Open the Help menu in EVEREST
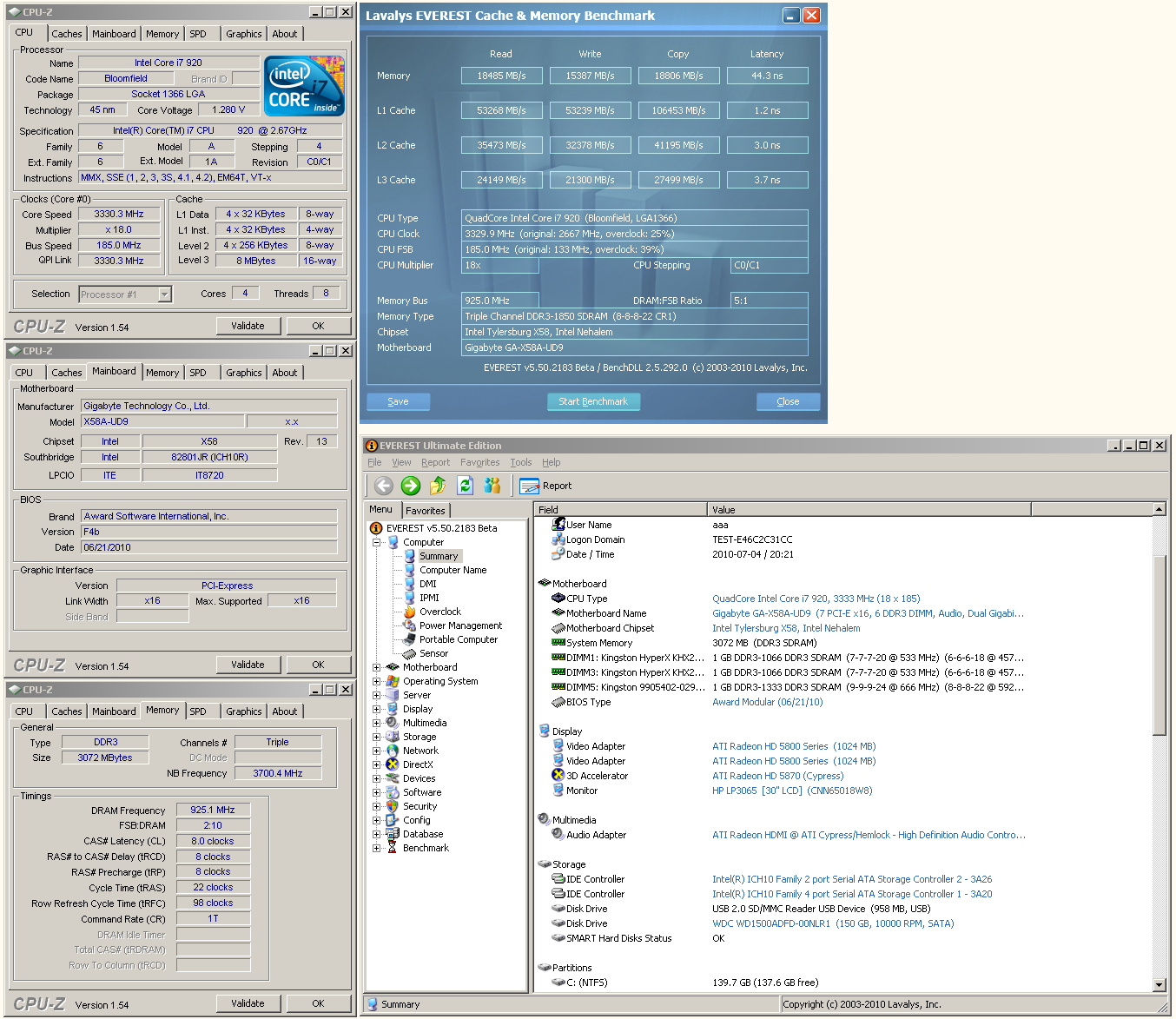 (552, 462)
